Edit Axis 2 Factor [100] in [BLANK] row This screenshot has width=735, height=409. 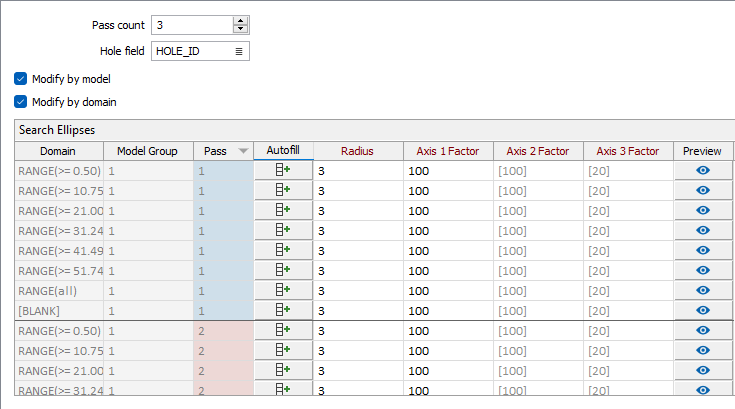pyautogui.click(x=538, y=311)
